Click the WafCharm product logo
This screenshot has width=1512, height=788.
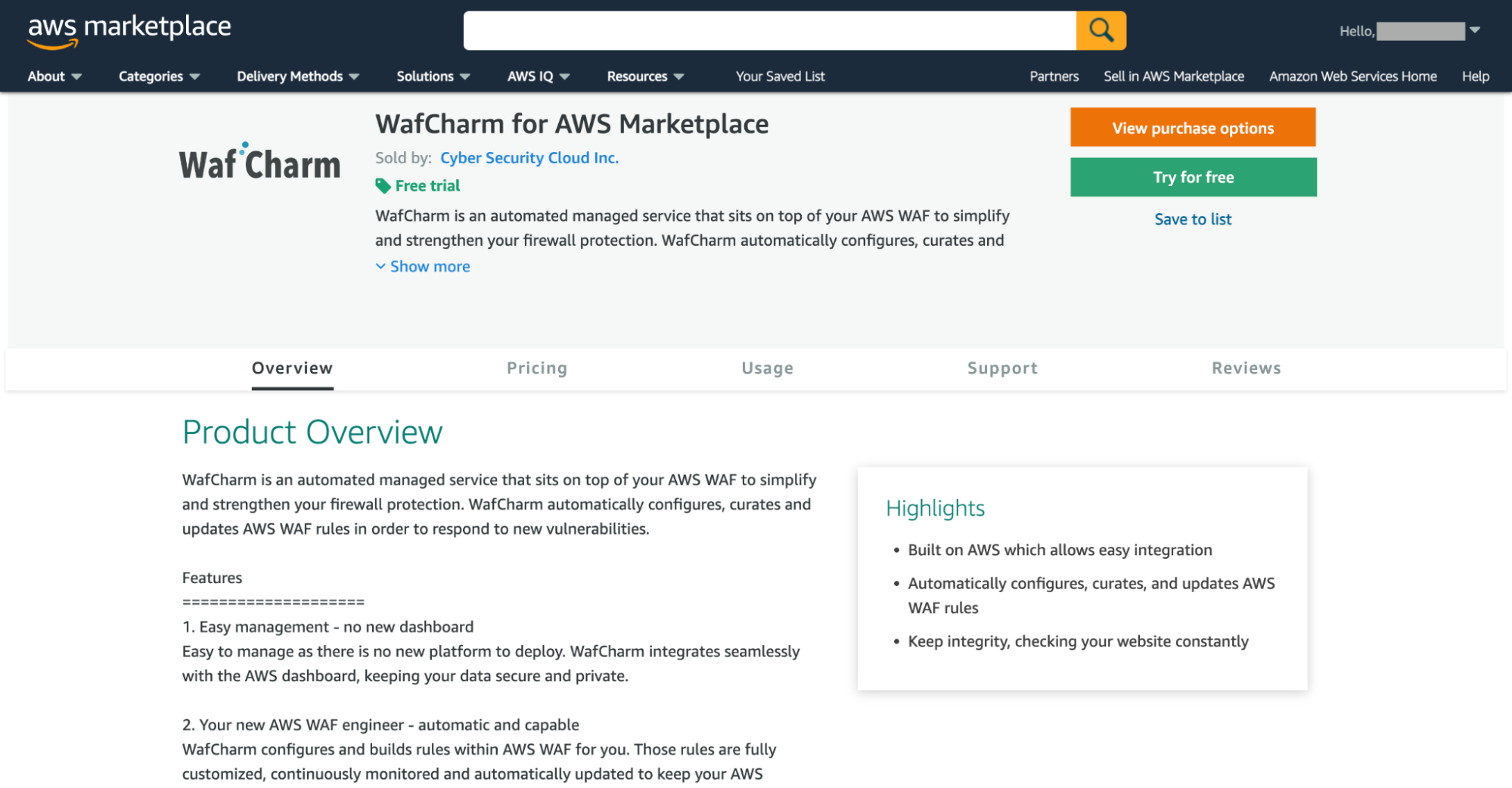259,161
